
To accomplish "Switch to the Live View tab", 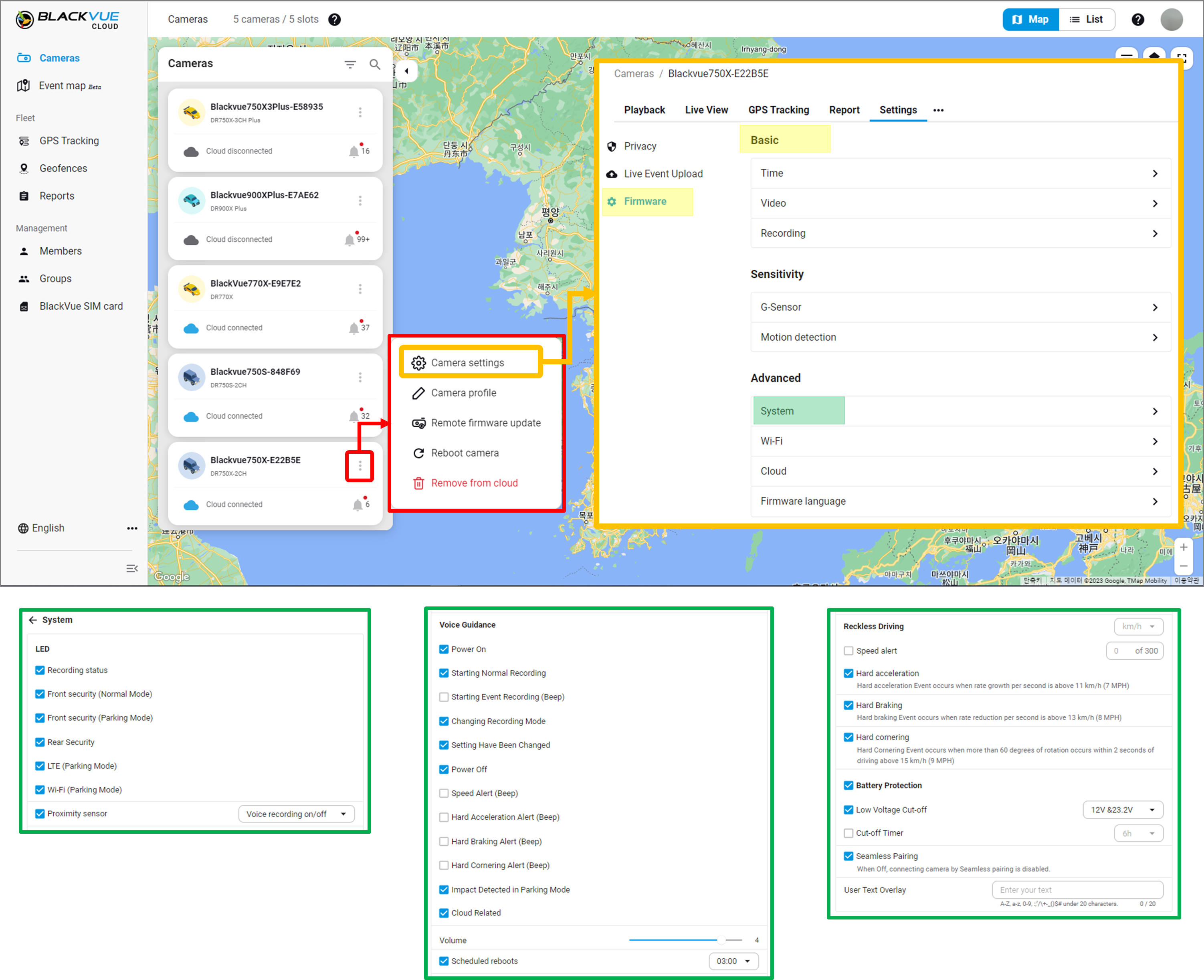I will click(706, 110).
